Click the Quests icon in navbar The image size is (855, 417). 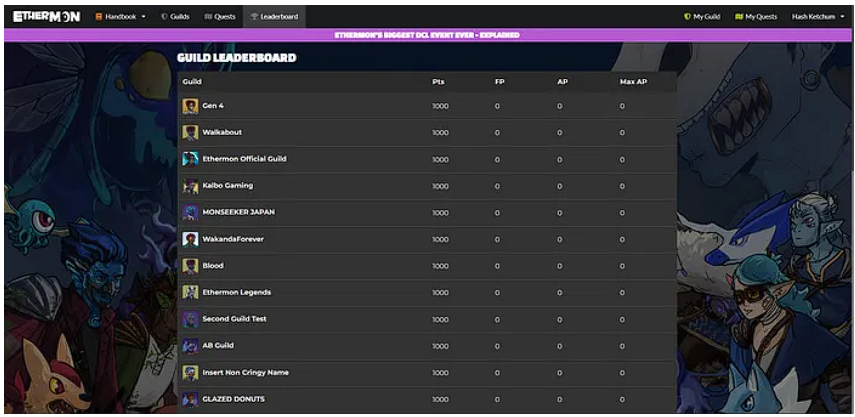[208, 17]
